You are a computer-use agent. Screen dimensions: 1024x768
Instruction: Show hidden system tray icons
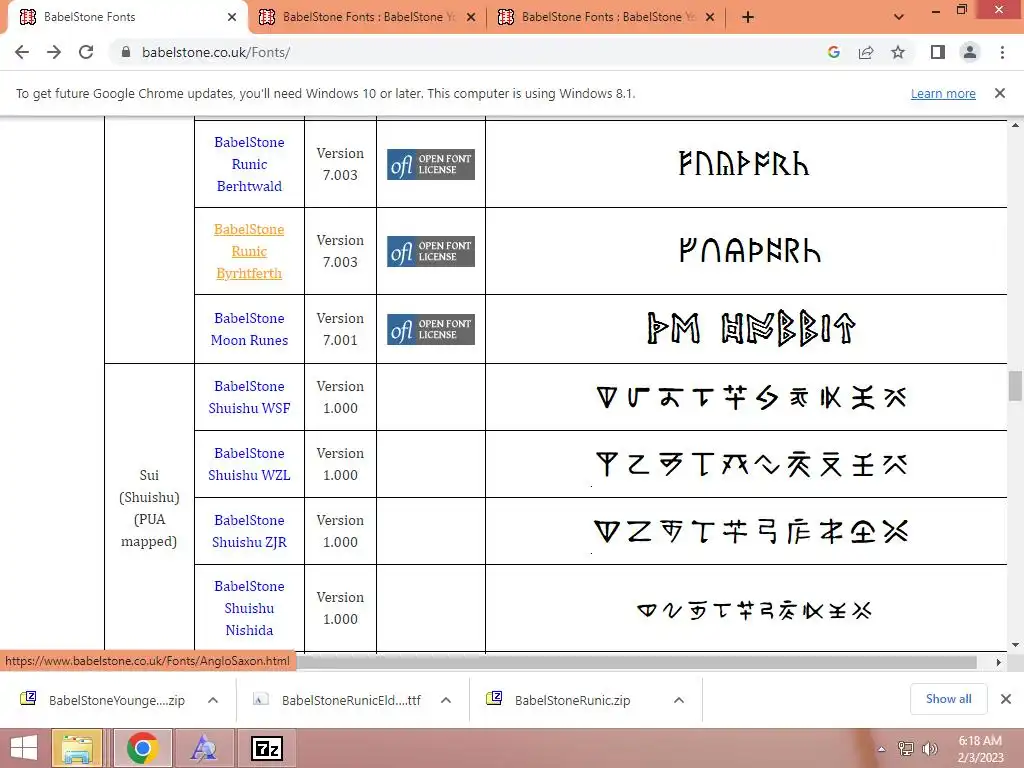(x=882, y=749)
